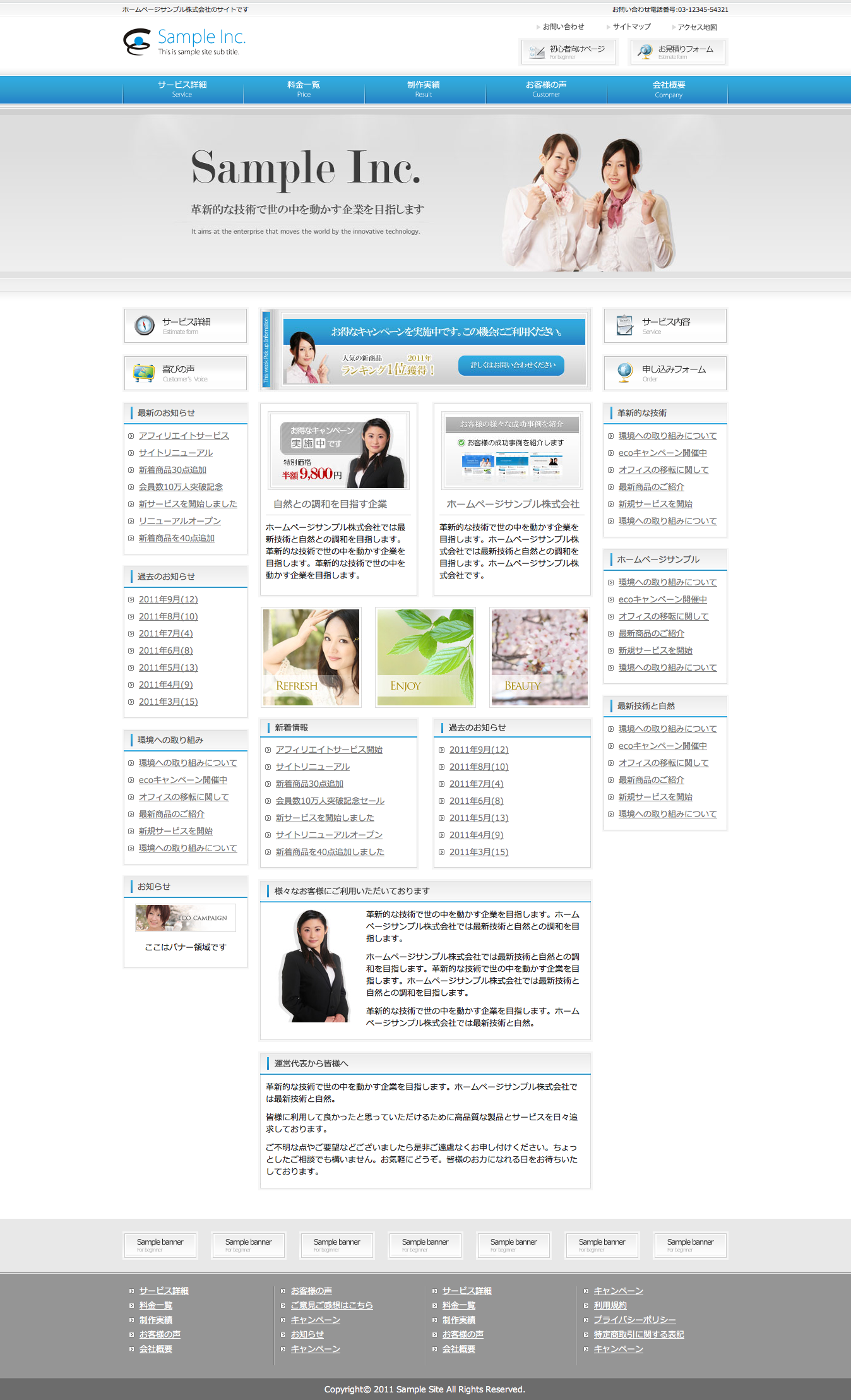Click the clock icon beside サービス詳細

click(145, 326)
